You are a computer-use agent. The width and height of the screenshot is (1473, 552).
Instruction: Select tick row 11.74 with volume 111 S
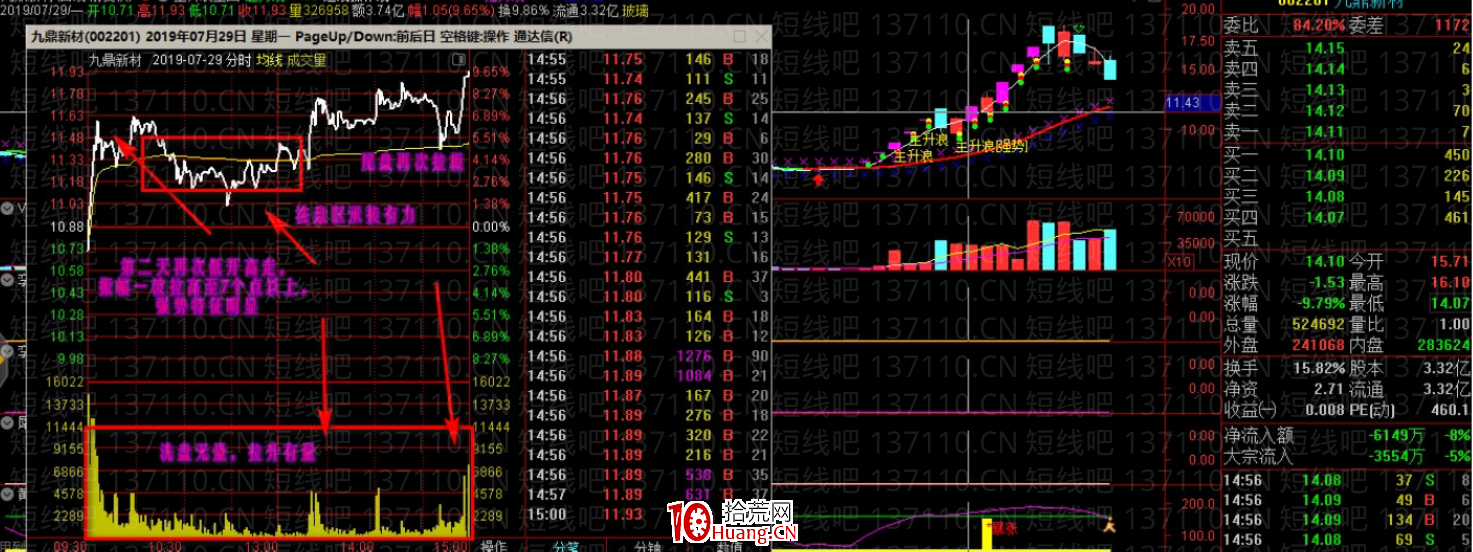pyautogui.click(x=647, y=79)
